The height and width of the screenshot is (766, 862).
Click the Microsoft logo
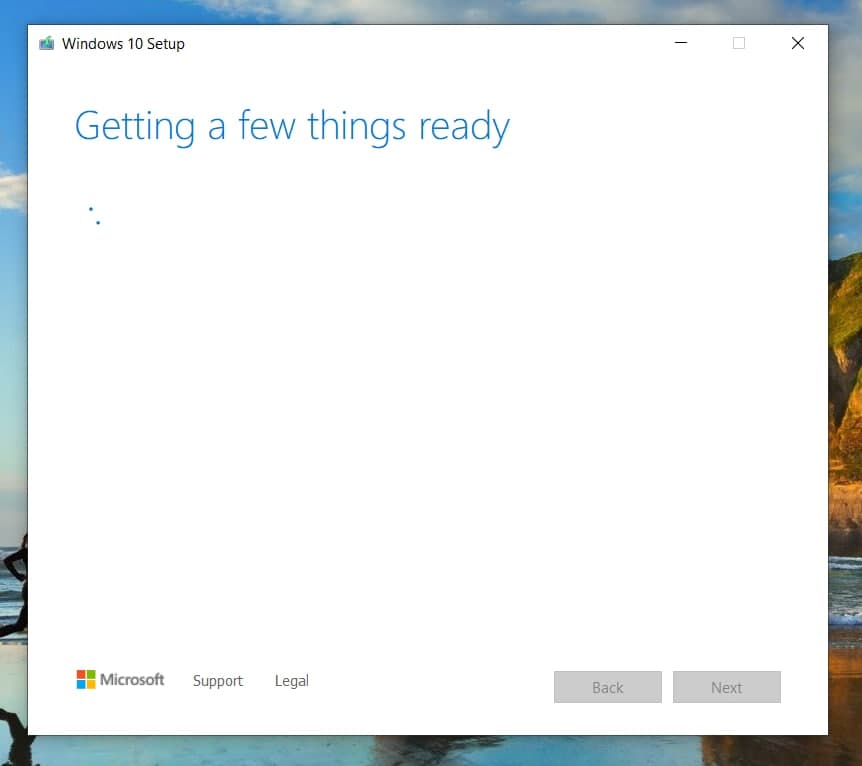point(120,680)
